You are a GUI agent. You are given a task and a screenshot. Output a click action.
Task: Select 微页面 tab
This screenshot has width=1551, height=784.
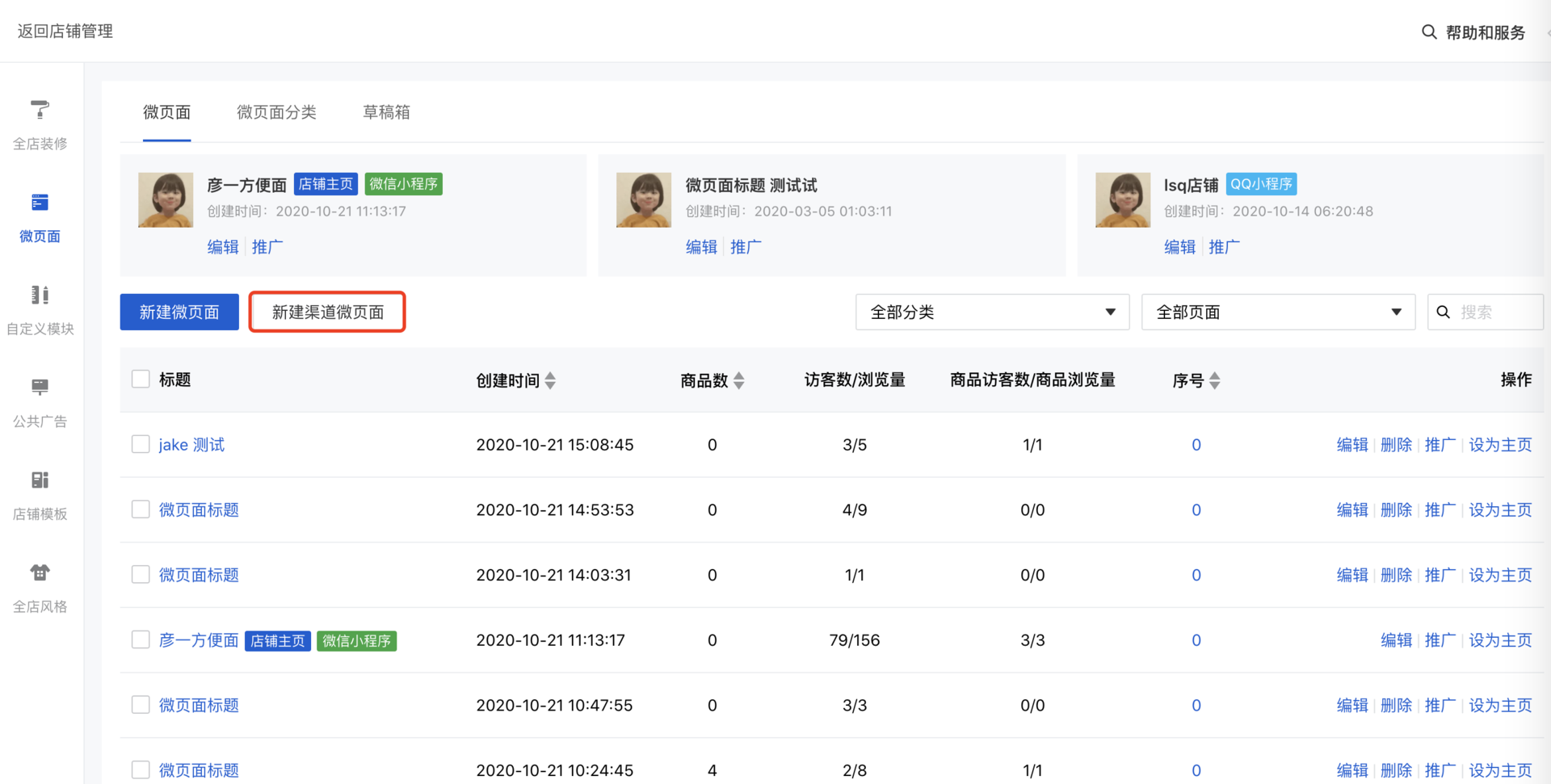[x=166, y=112]
